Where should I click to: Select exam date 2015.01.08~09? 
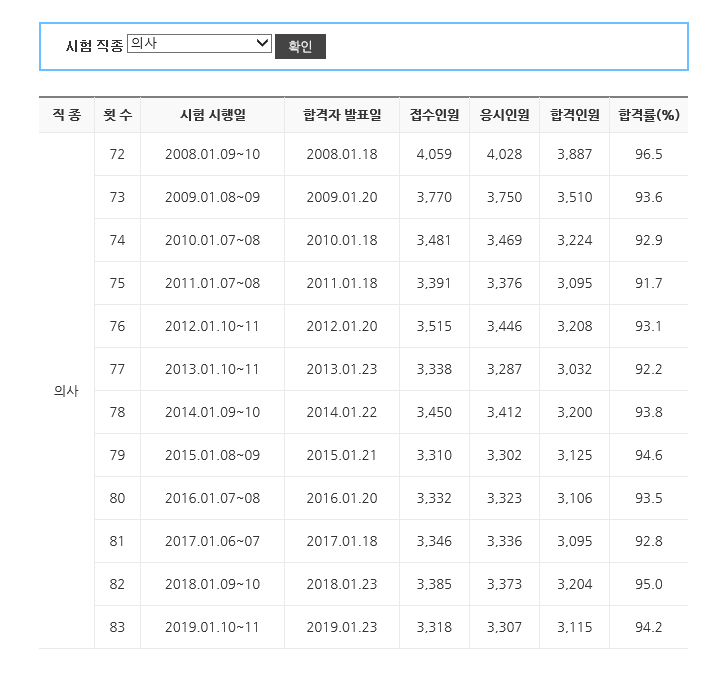tap(213, 455)
